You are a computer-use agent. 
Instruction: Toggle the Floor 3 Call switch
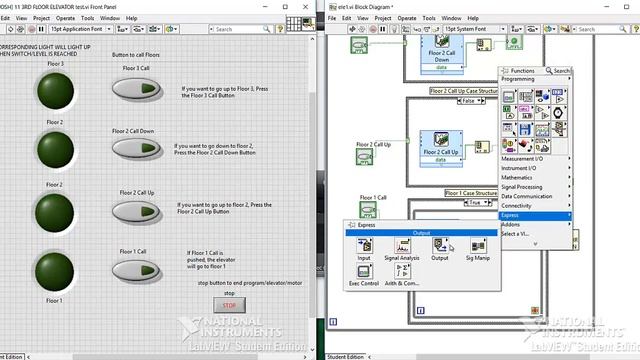pos(136,89)
